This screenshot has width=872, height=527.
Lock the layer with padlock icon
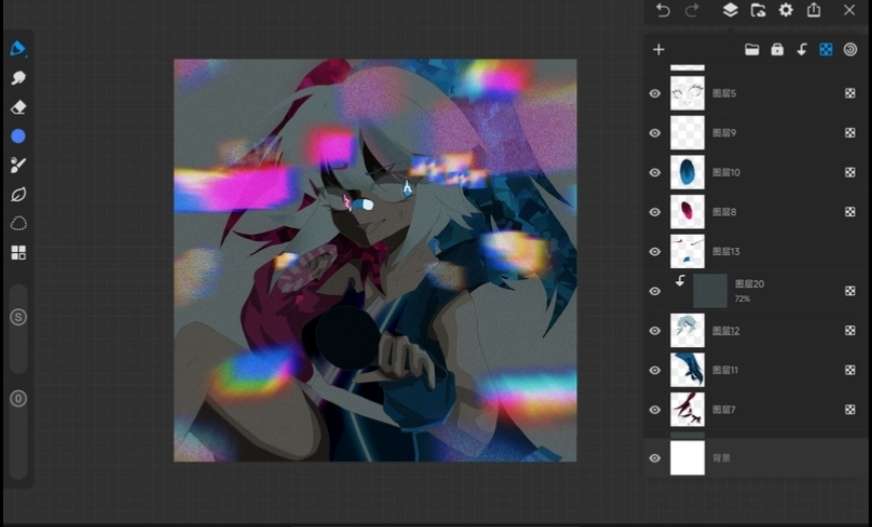pyautogui.click(x=777, y=49)
